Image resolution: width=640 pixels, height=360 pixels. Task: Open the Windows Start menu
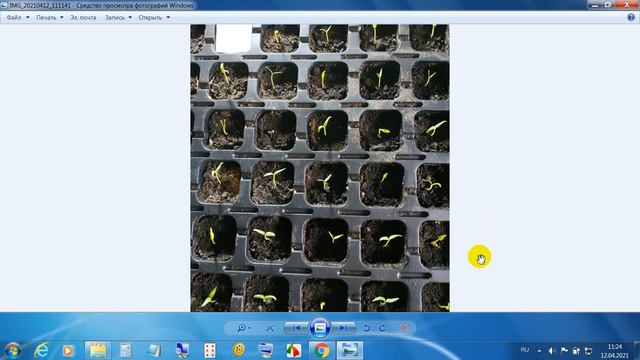coord(12,351)
